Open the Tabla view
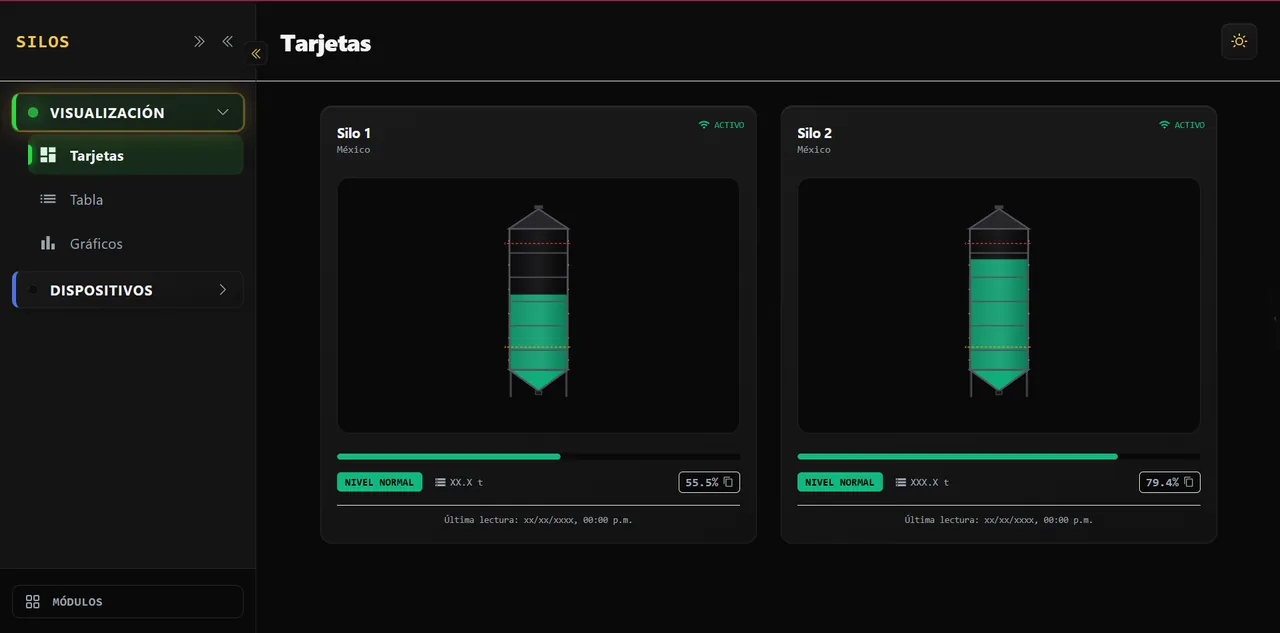The image size is (1280, 633). click(x=136, y=199)
